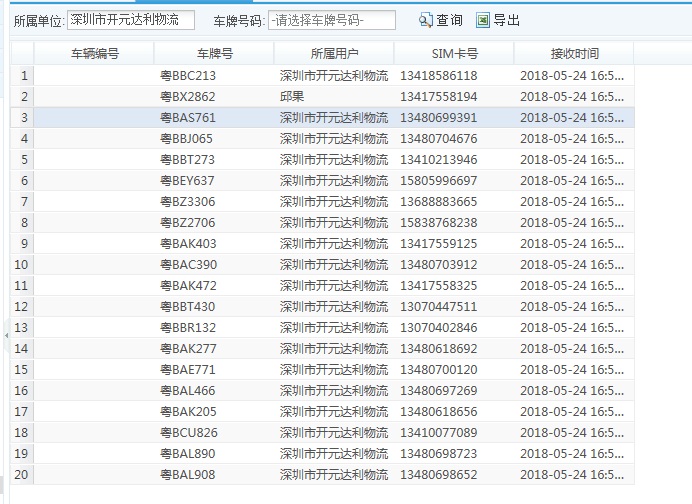Collapse the left panel arrow handle

pos(6,336)
